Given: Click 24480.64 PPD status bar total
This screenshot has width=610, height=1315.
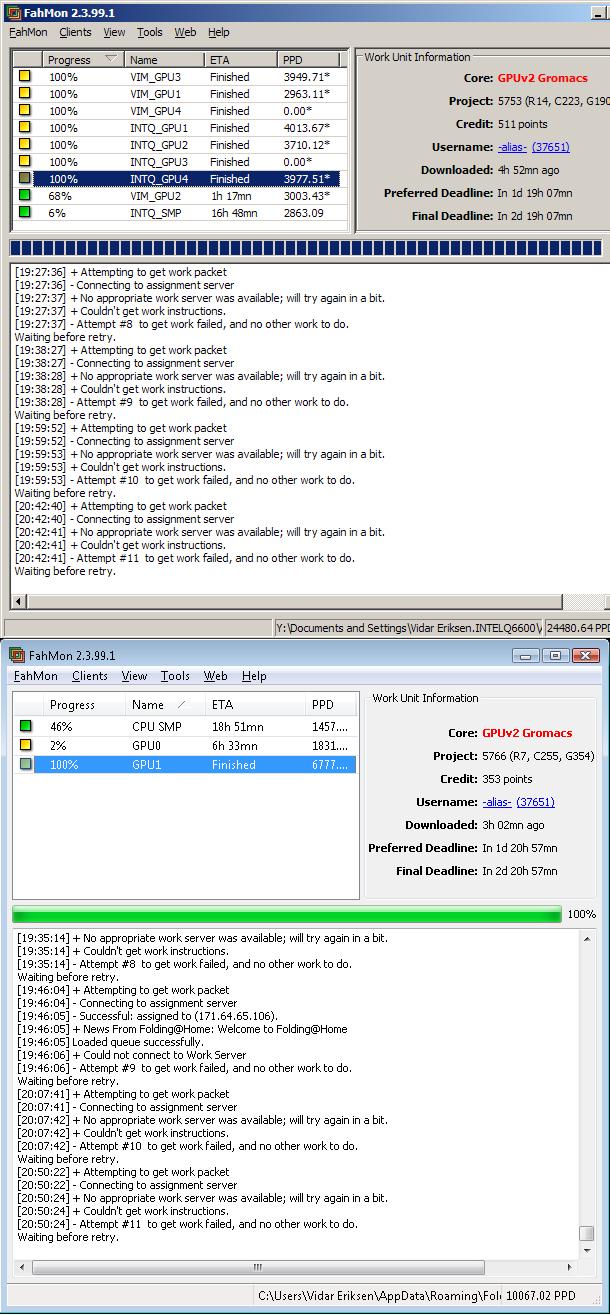Looking at the screenshot, I should point(576,628).
